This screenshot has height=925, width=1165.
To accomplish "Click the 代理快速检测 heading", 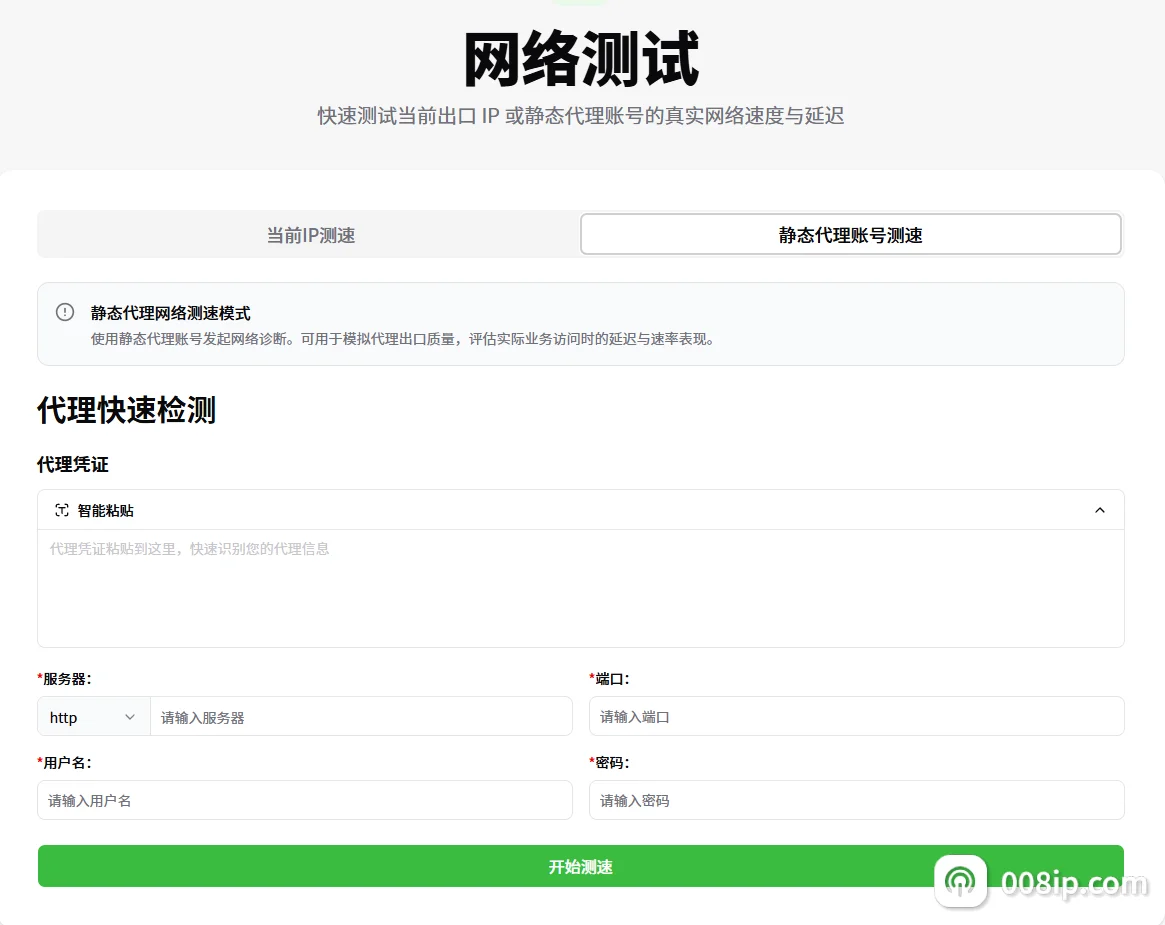I will (126, 410).
